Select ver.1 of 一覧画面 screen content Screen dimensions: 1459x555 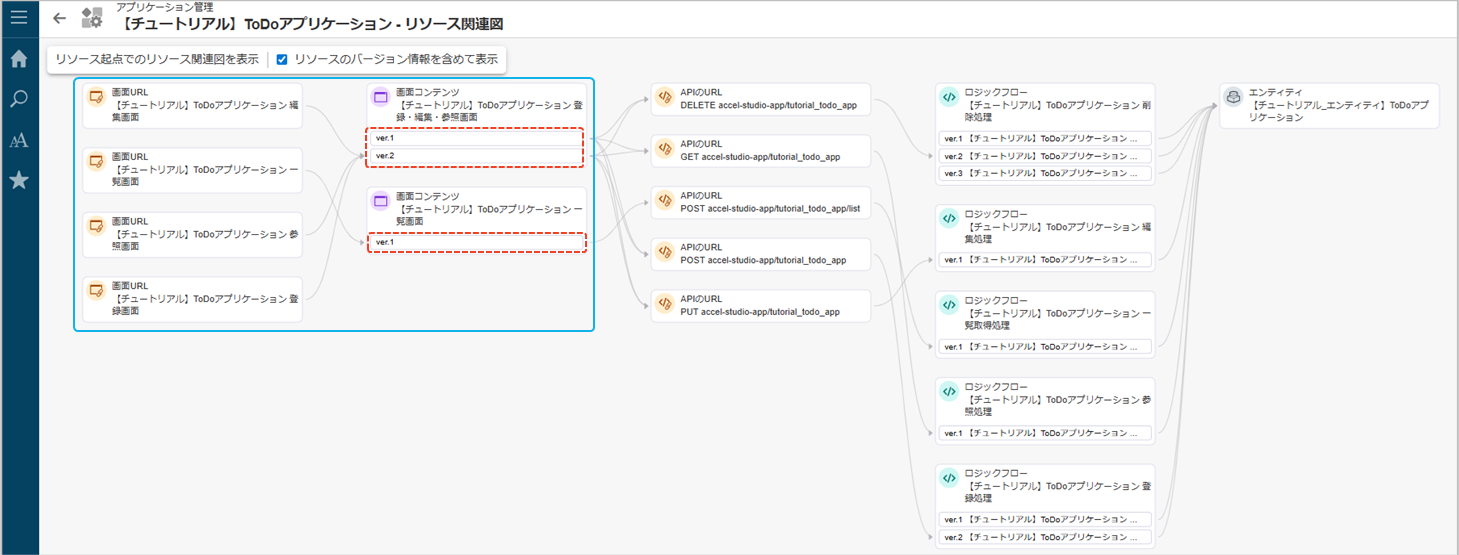pos(476,242)
